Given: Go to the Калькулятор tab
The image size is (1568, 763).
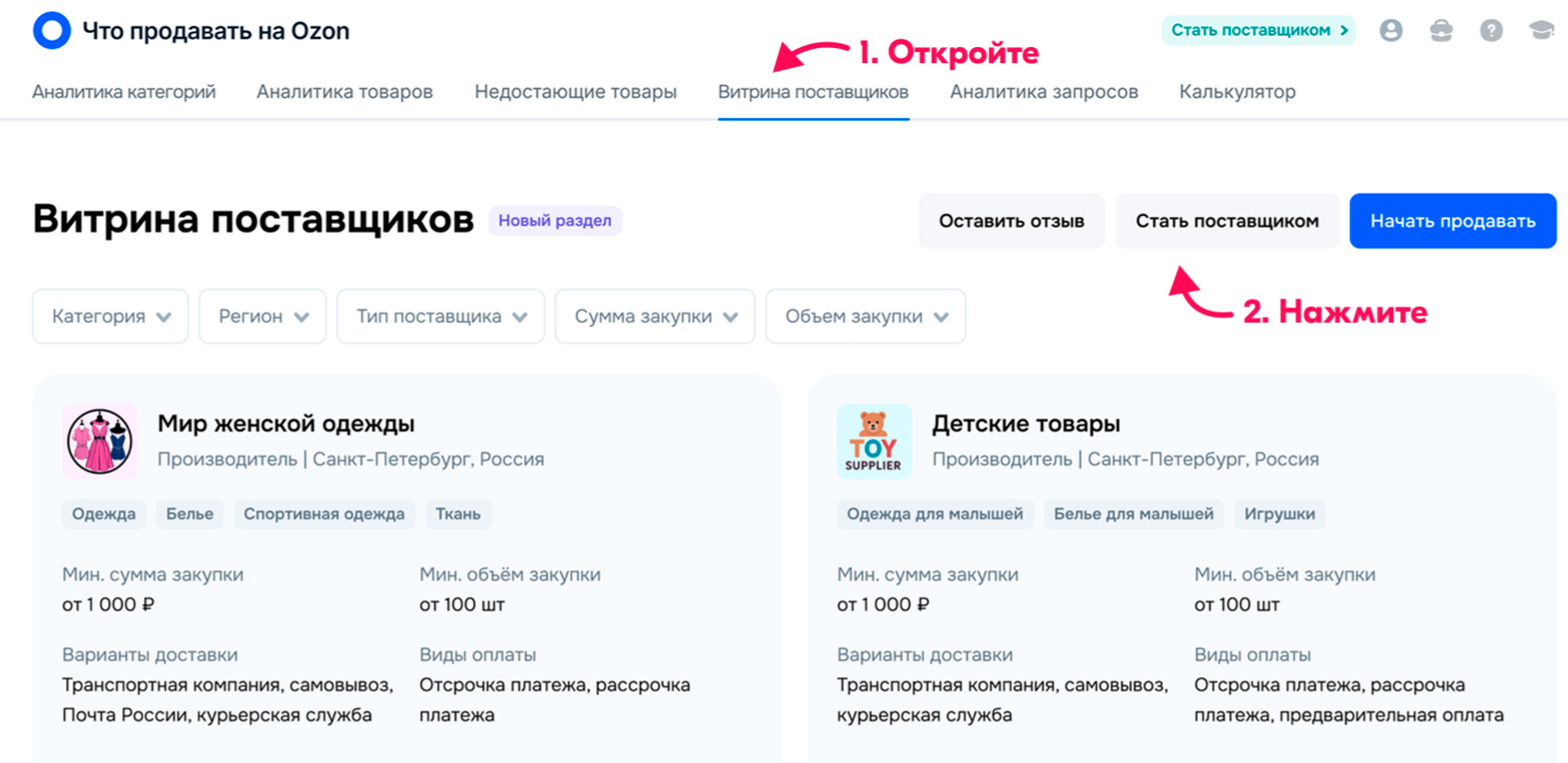Looking at the screenshot, I should pyautogui.click(x=1237, y=92).
